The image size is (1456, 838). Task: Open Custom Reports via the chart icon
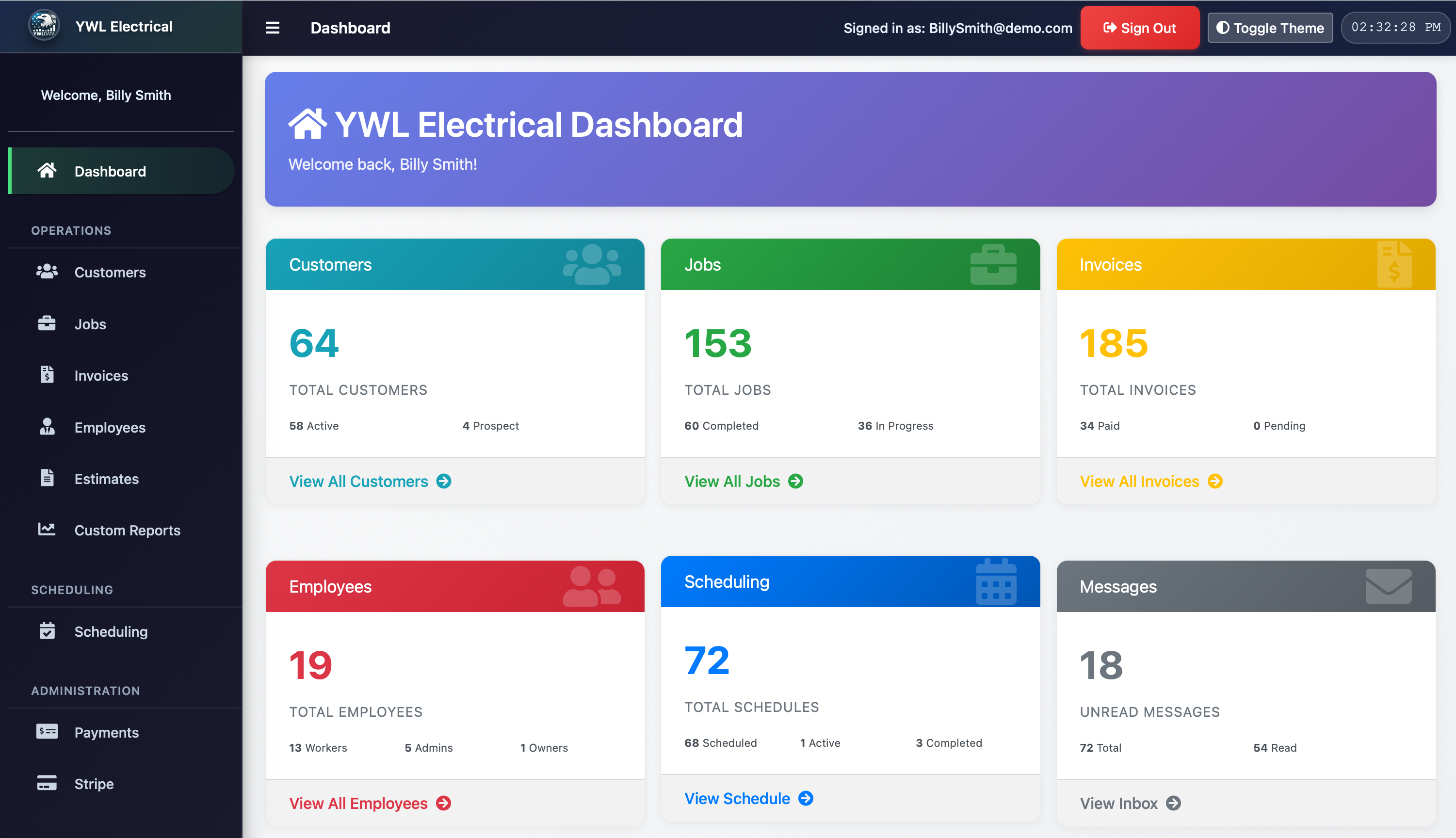click(47, 530)
